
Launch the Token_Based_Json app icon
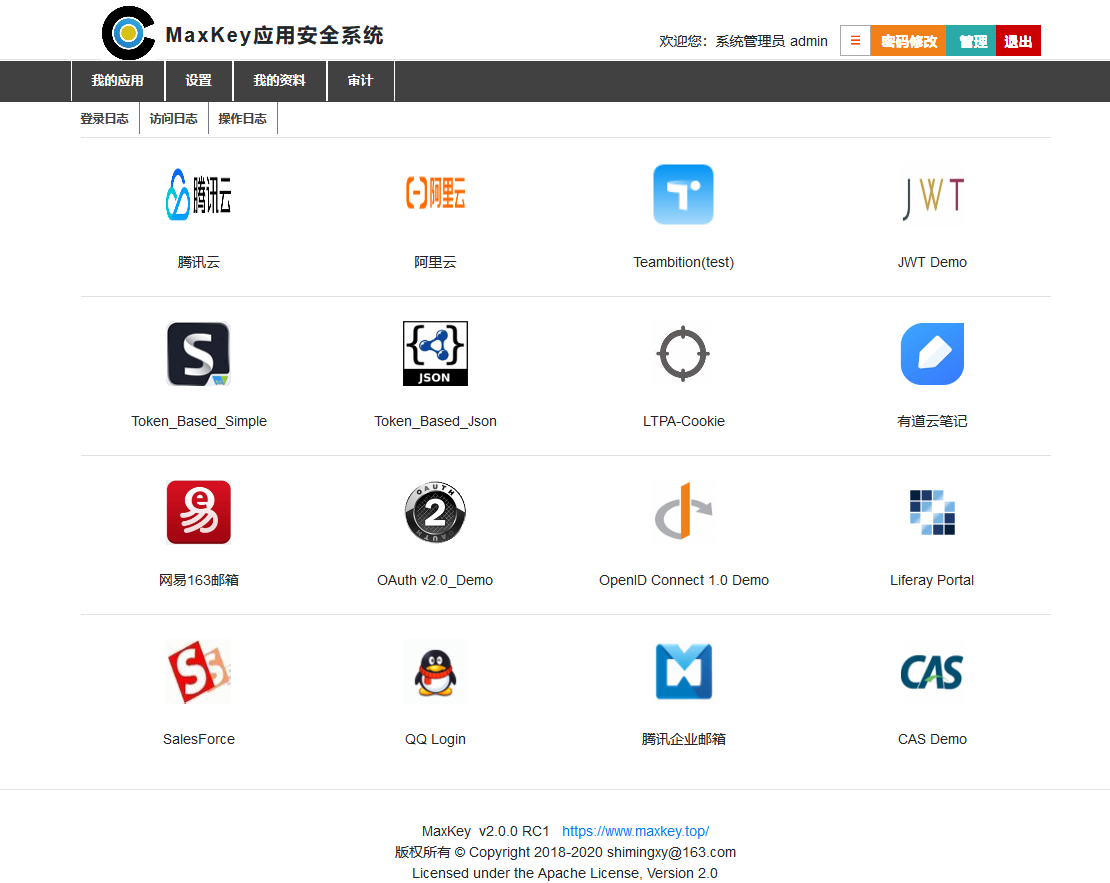click(x=435, y=353)
